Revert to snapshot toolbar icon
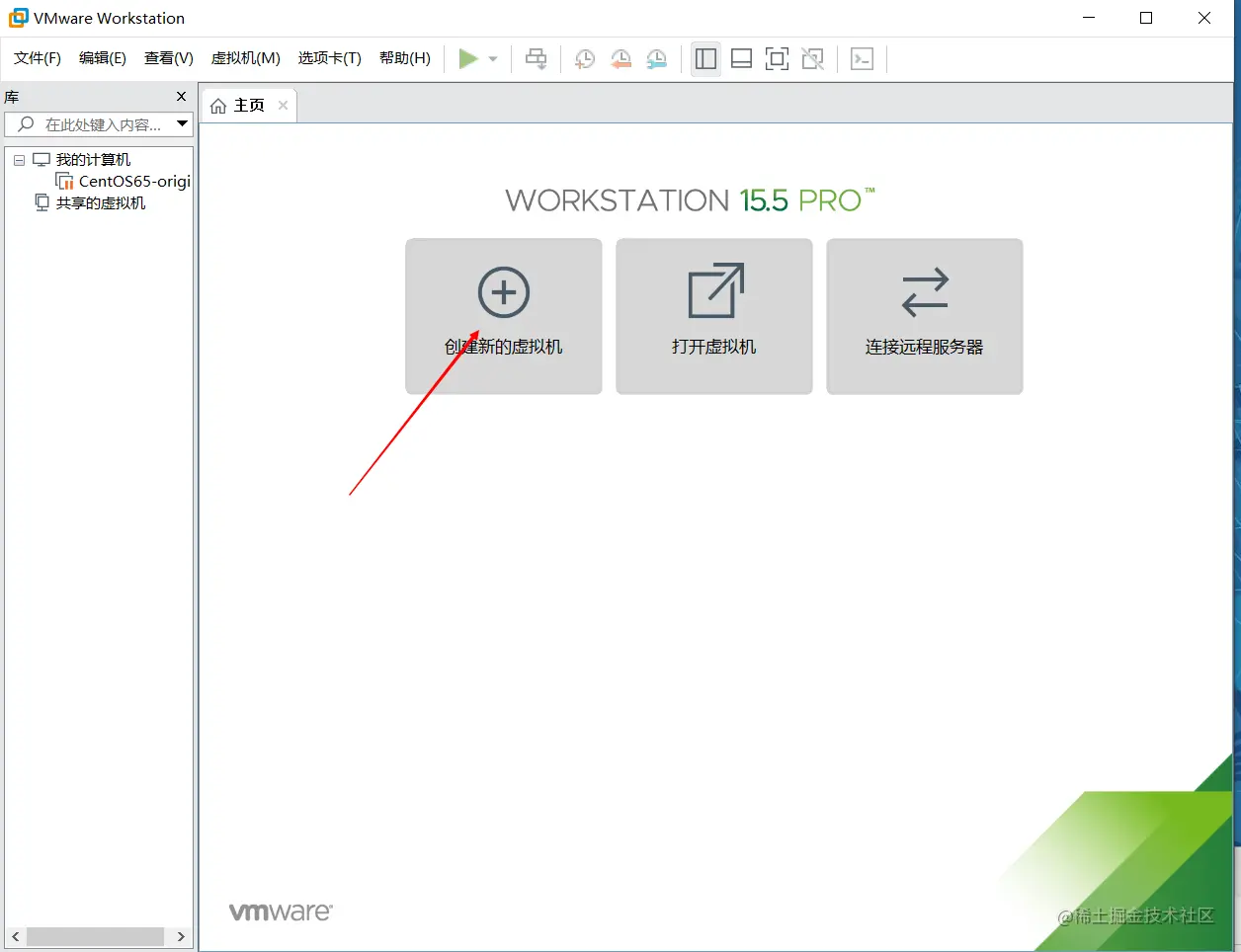The width and height of the screenshot is (1241, 952). coord(620,59)
